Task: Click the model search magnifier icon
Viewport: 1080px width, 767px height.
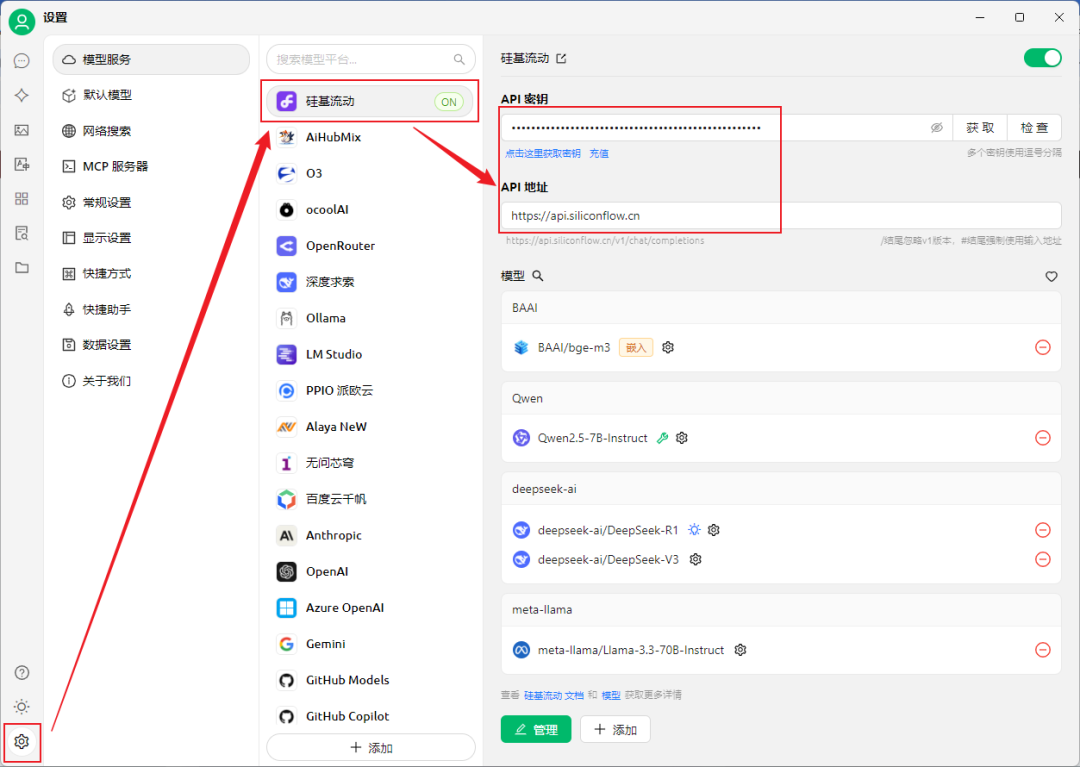Action: 538,276
